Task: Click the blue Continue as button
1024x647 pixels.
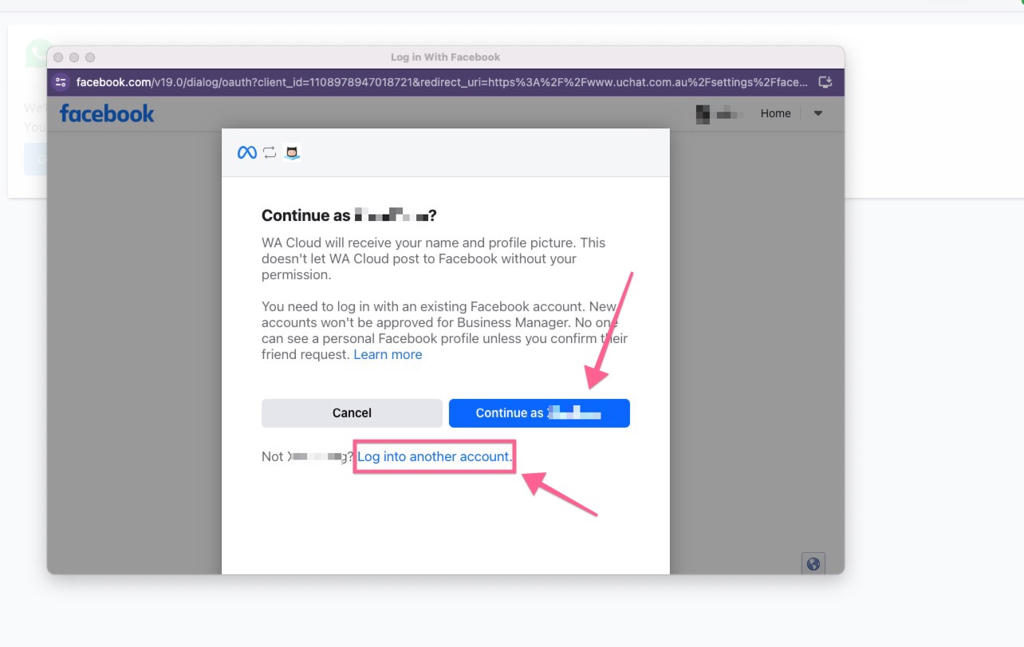Action: pyautogui.click(x=539, y=413)
